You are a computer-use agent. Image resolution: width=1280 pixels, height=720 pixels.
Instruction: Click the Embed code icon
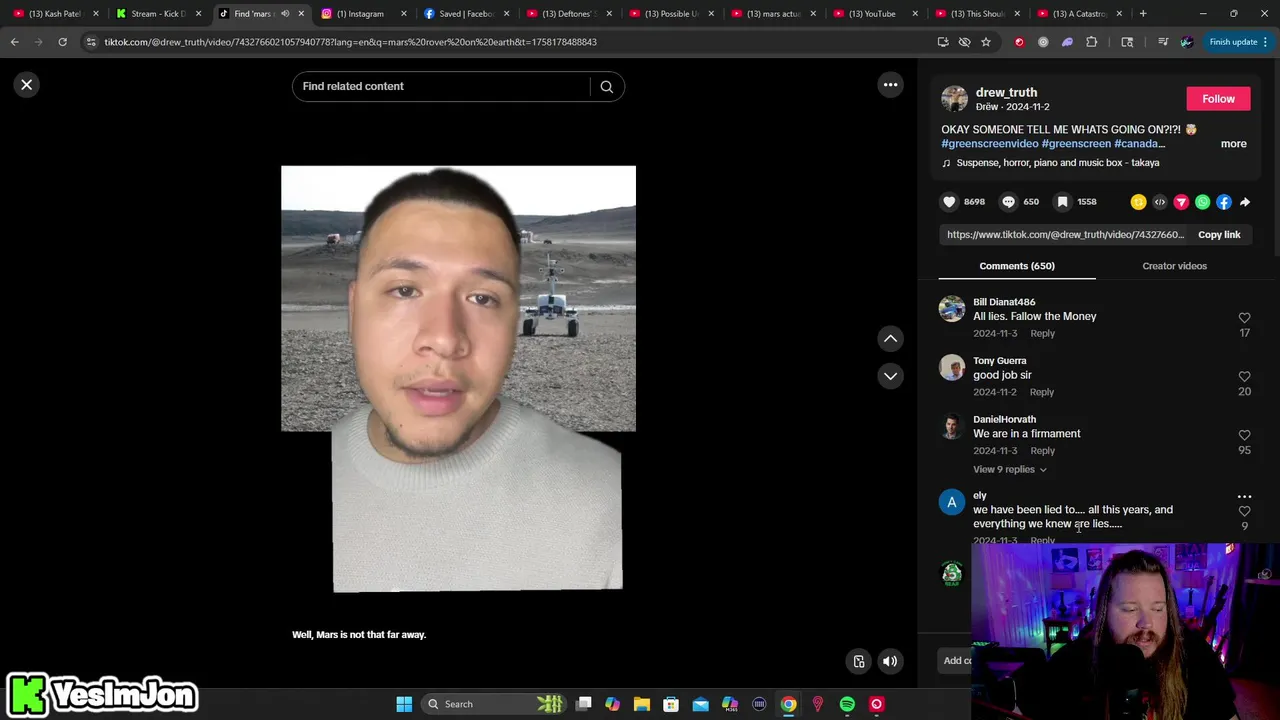point(1160,202)
